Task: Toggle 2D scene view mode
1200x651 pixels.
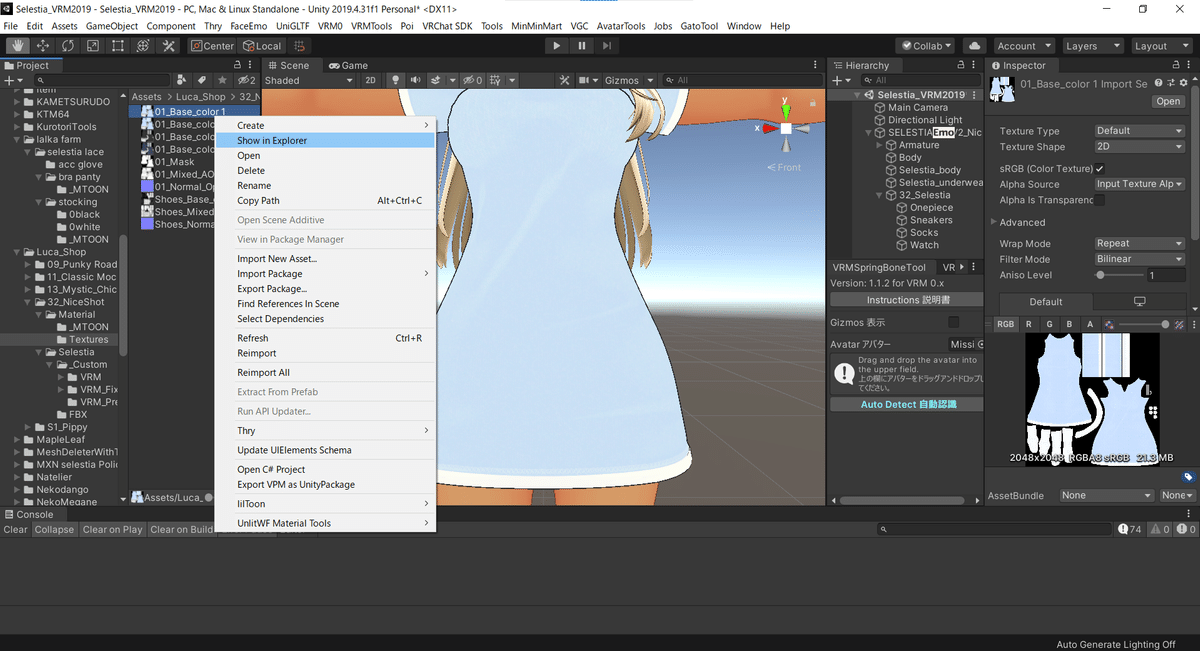Action: coord(370,80)
